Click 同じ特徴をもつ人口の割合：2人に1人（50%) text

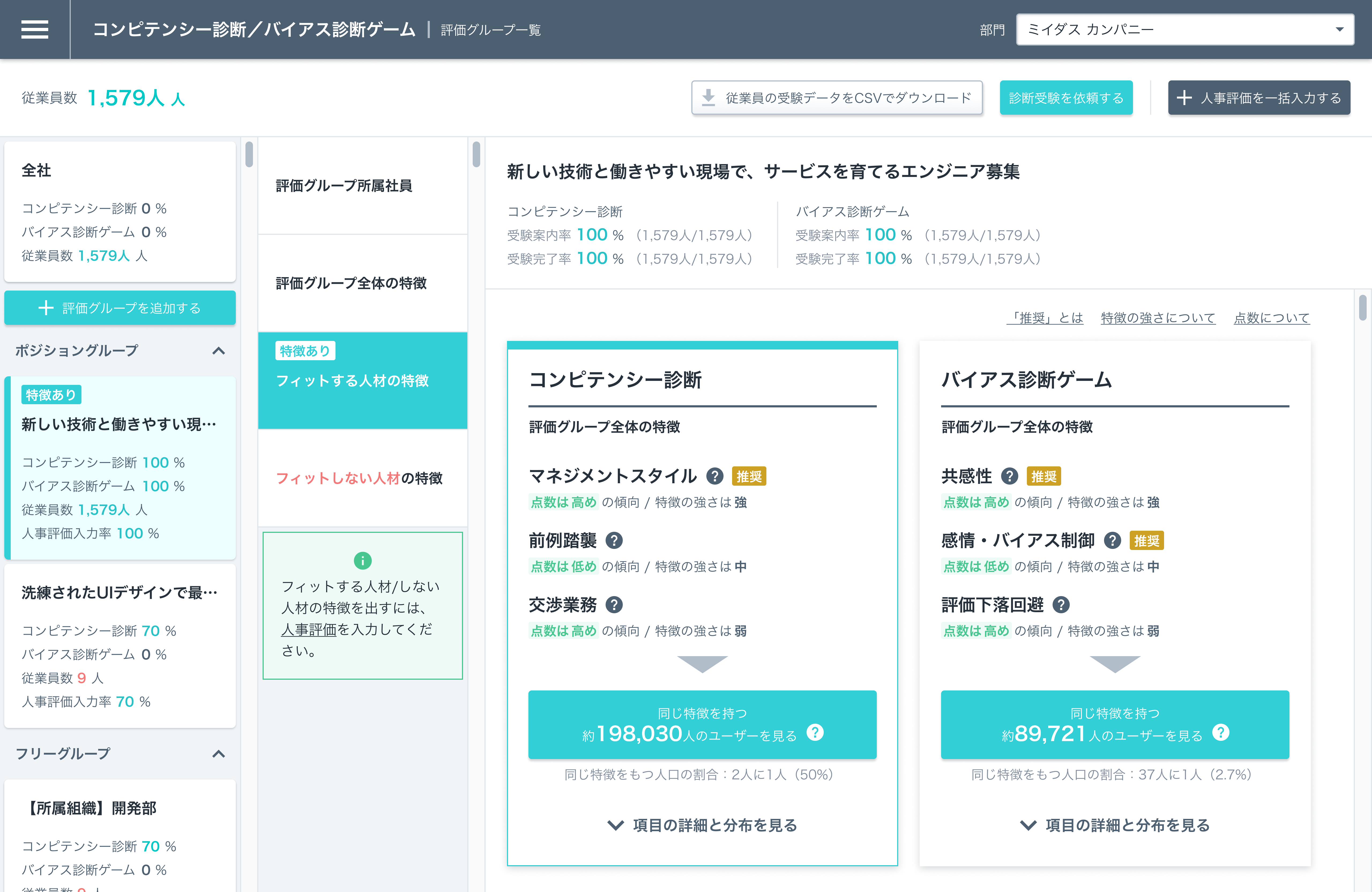(699, 774)
